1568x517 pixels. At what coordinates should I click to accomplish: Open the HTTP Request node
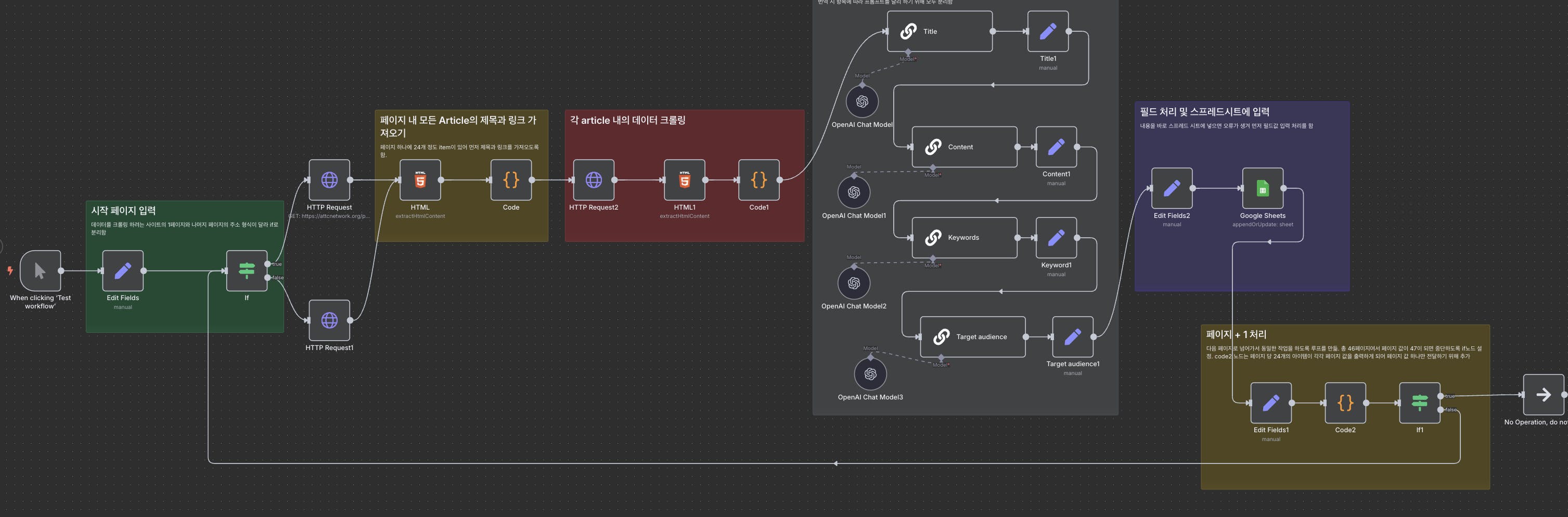tap(329, 180)
